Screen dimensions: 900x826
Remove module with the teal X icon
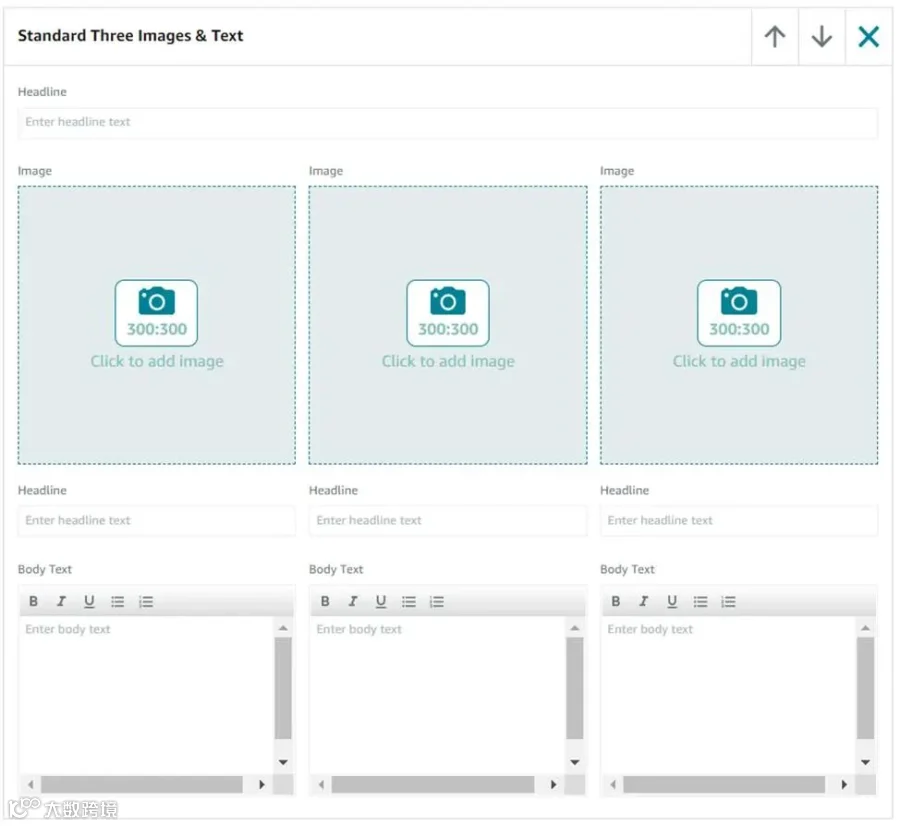(869, 37)
